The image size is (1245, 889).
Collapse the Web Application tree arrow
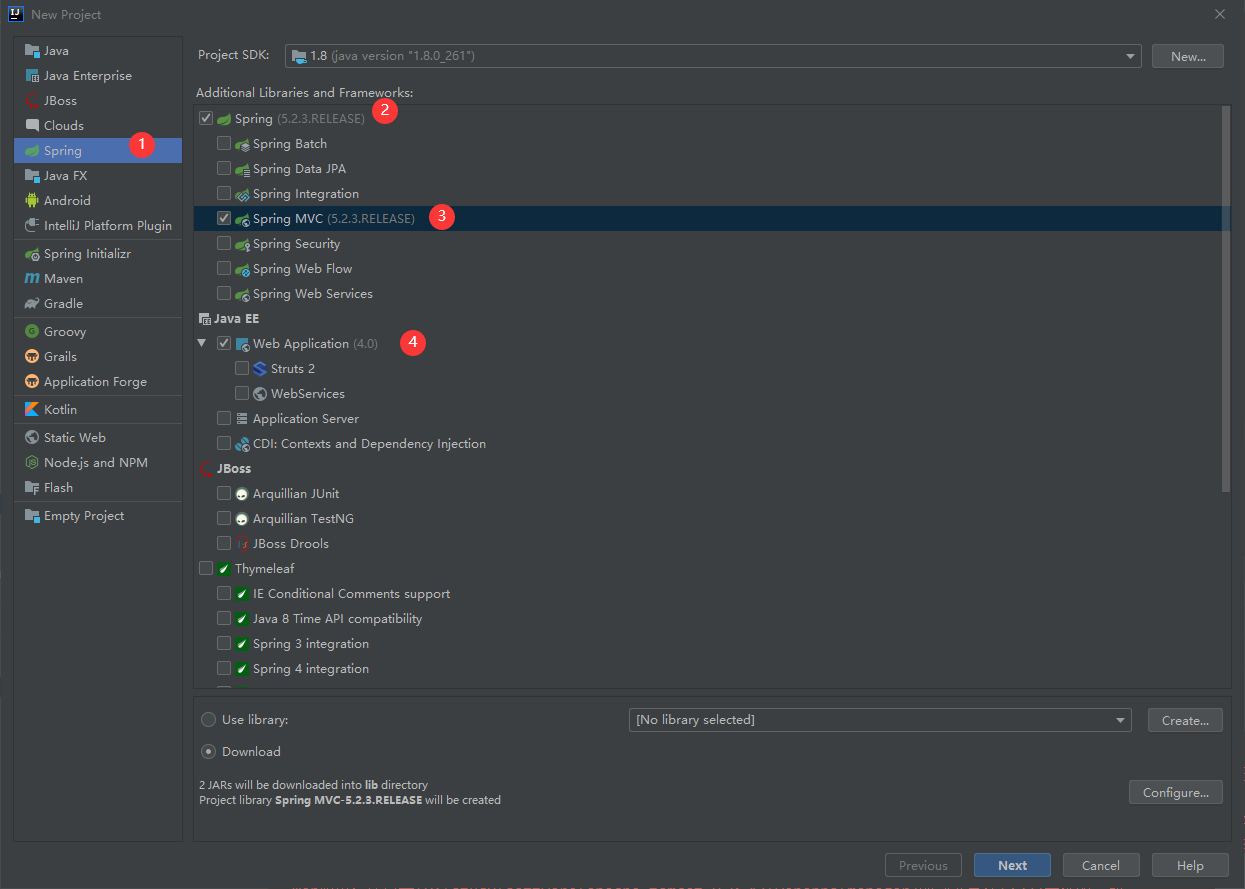pyautogui.click(x=202, y=343)
